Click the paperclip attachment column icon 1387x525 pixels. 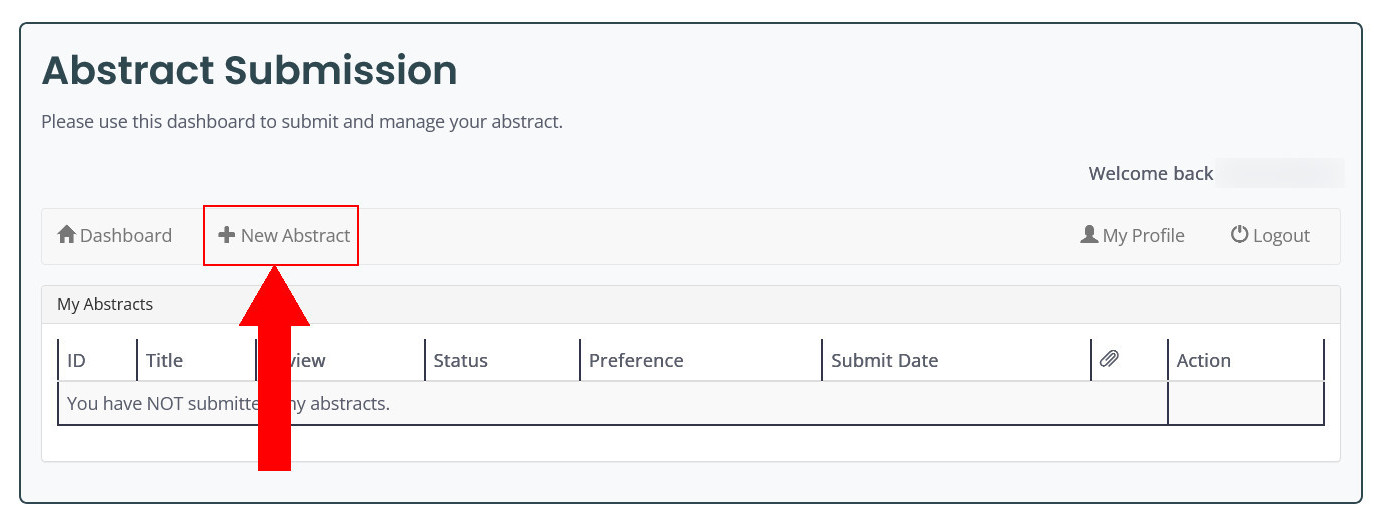(x=1109, y=360)
